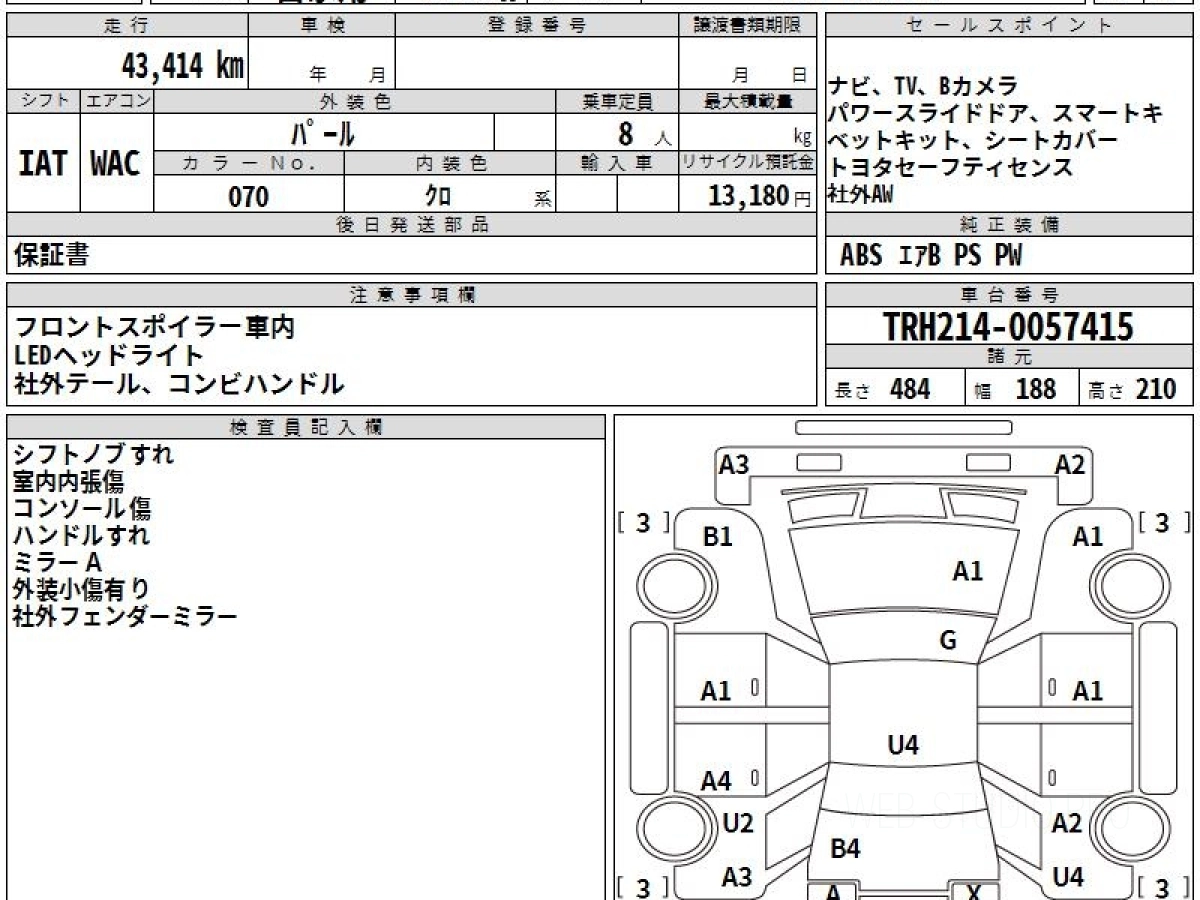1200x900 pixels.
Task: Click the A1 mark on the hood
Action: coord(967,571)
